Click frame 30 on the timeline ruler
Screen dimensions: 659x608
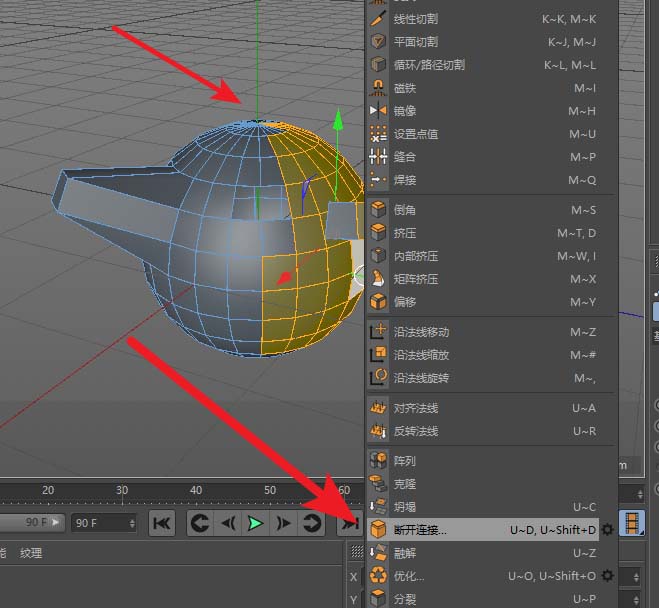pyautogui.click(x=122, y=492)
